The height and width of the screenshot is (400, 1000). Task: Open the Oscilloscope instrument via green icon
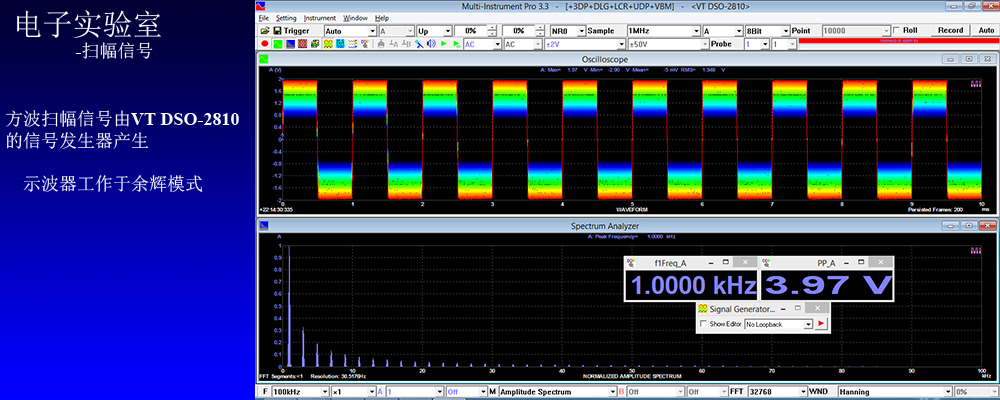click(x=278, y=44)
